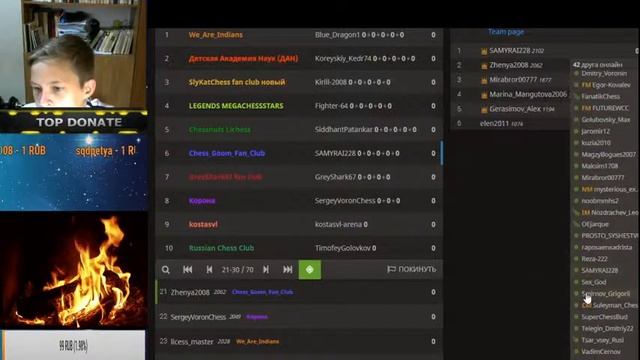Click We_Are_Indians tag beside licess_master
The width and height of the screenshot is (640, 360).
pyautogui.click(x=258, y=342)
